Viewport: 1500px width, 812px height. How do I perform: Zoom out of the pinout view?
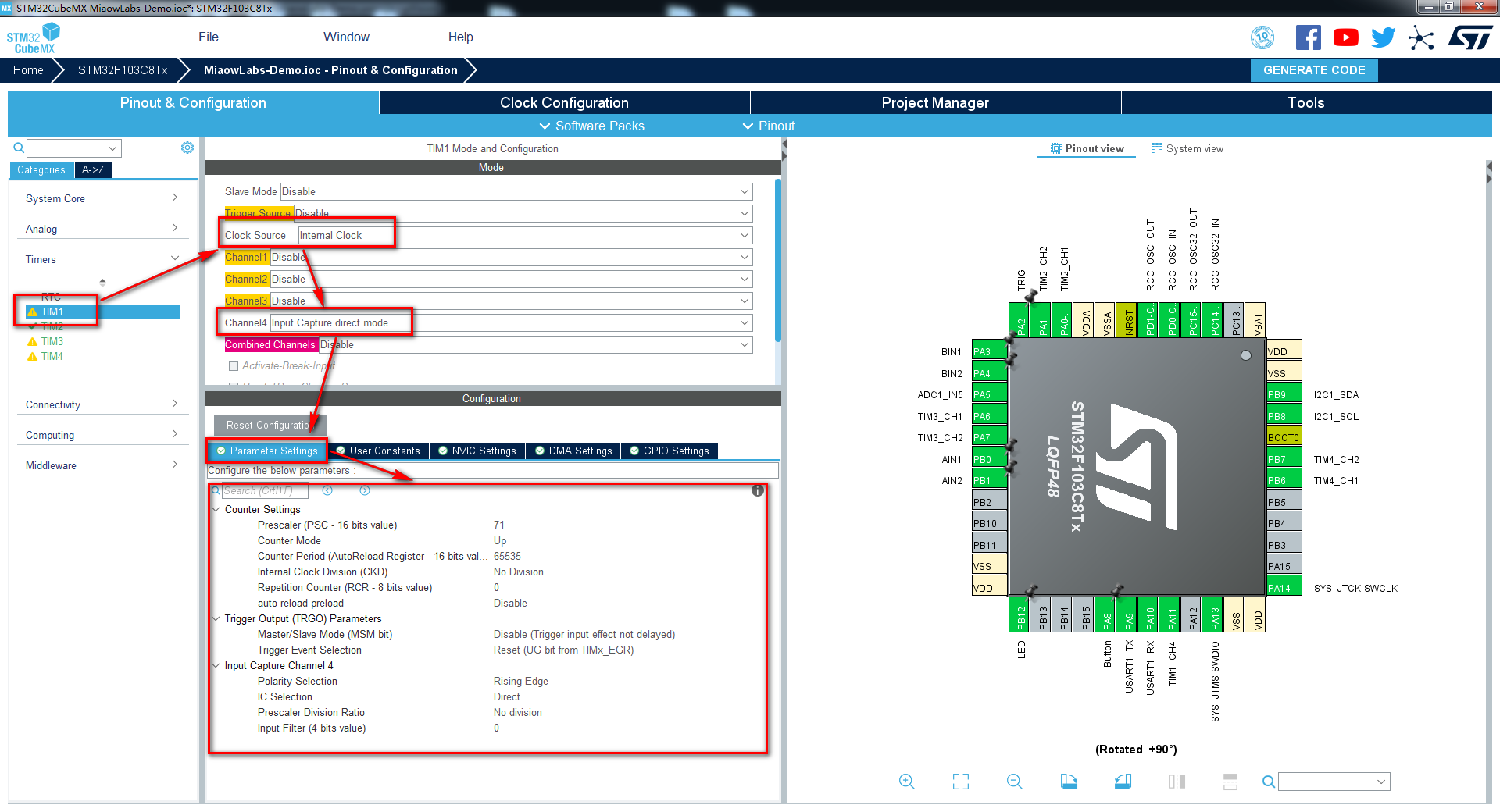[1015, 782]
